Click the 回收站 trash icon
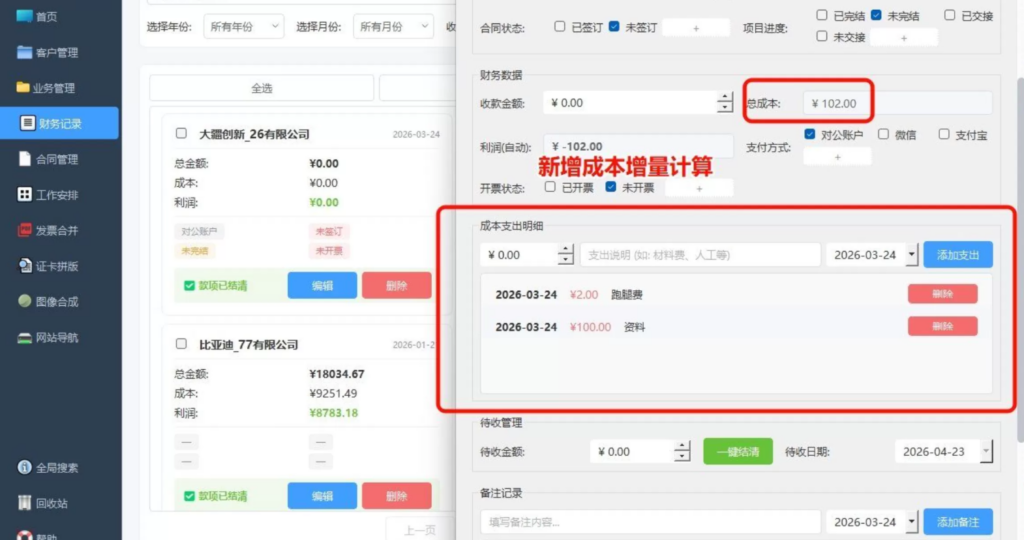This screenshot has height=540, width=1024. tap(24, 503)
